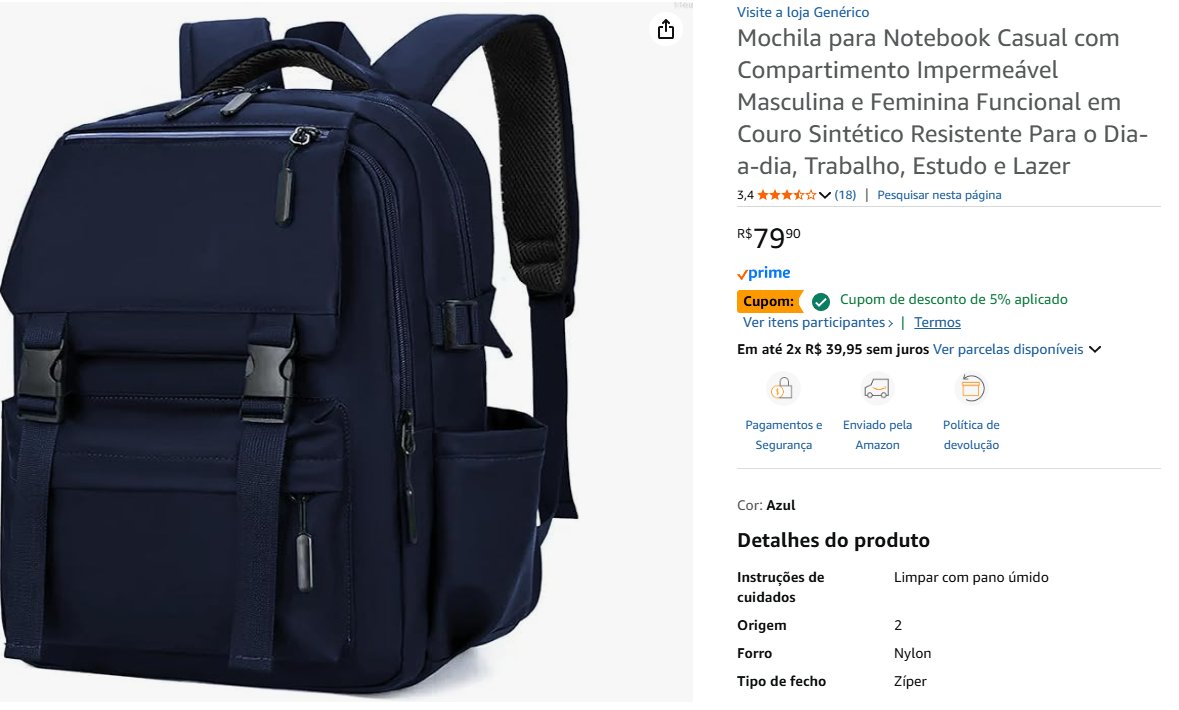The height and width of the screenshot is (710, 1179).
Task: Click Enviado pela Amazon text link
Action: [877, 435]
